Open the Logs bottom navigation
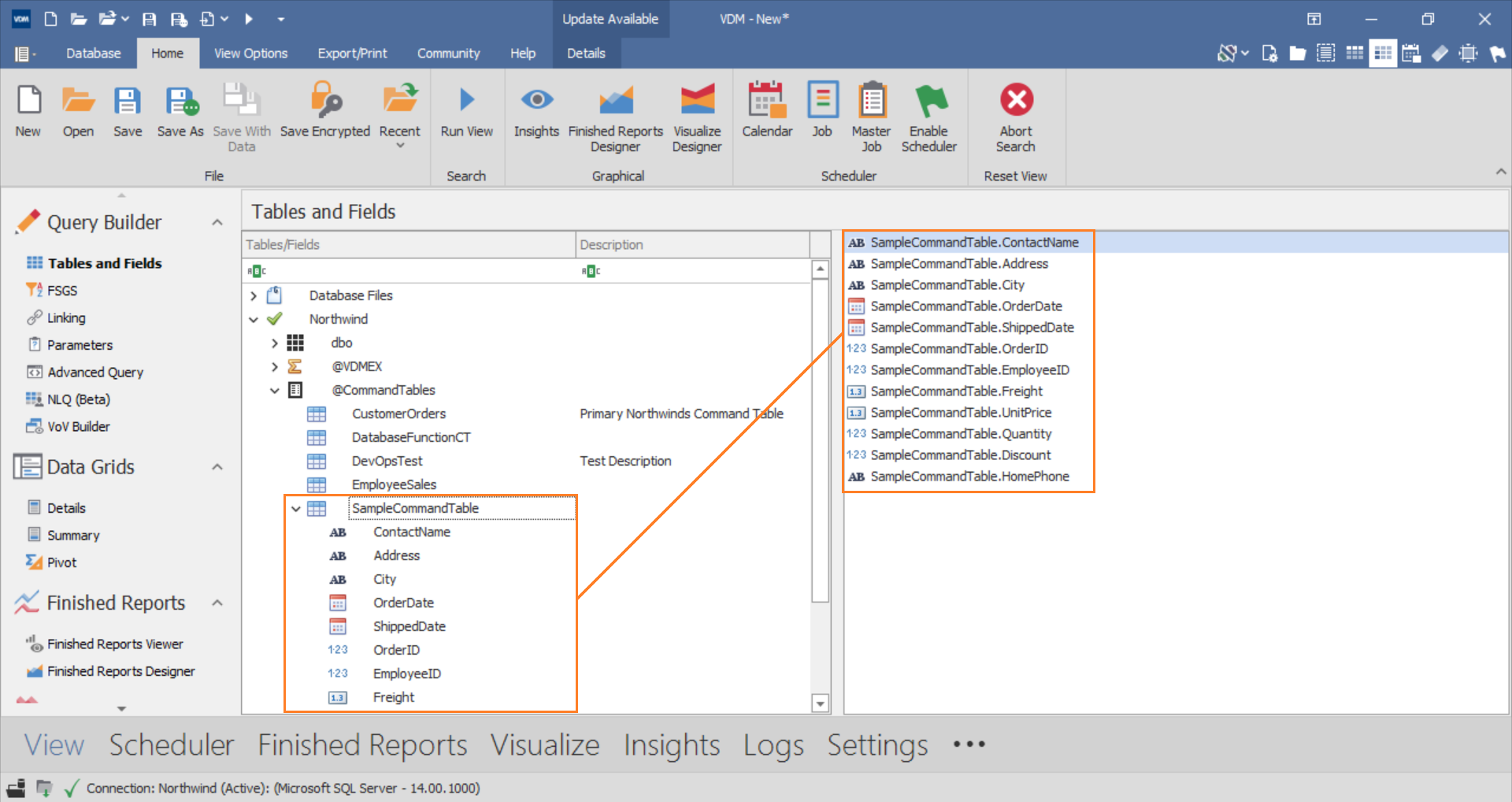Image resolution: width=1512 pixels, height=802 pixels. click(773, 745)
